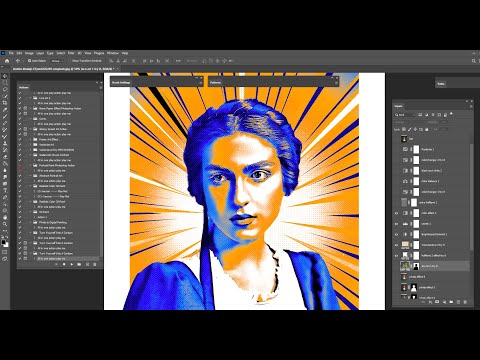Screen dimensions: 480x360
Task: Select the Eyedropper tool
Action: click(5, 110)
